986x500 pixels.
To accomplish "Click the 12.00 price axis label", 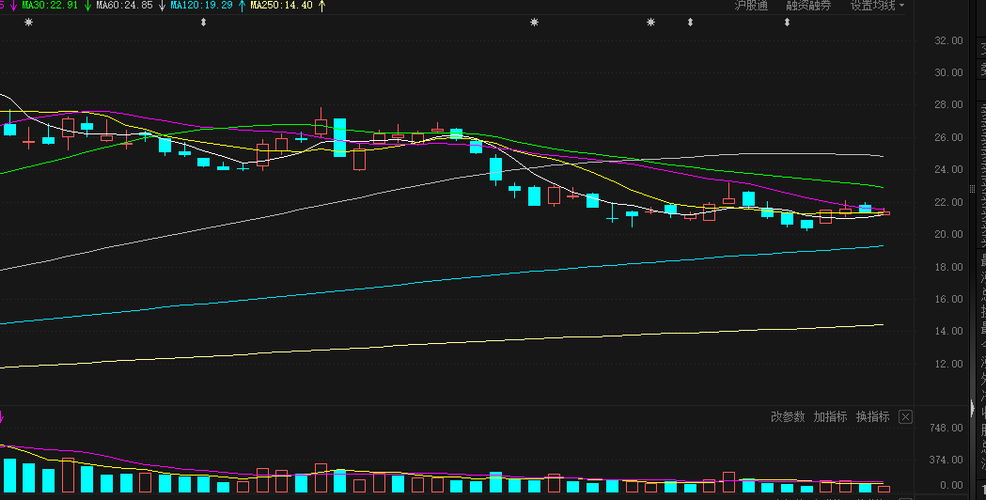I will coord(949,364).
